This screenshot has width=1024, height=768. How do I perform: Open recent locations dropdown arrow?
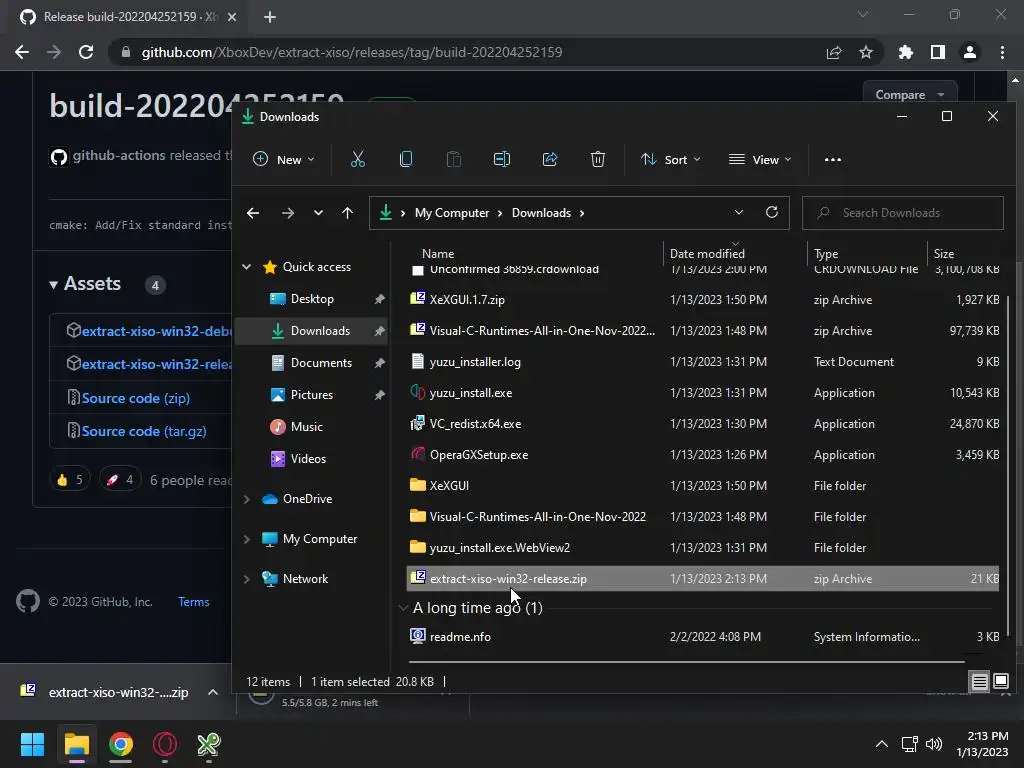click(318, 213)
